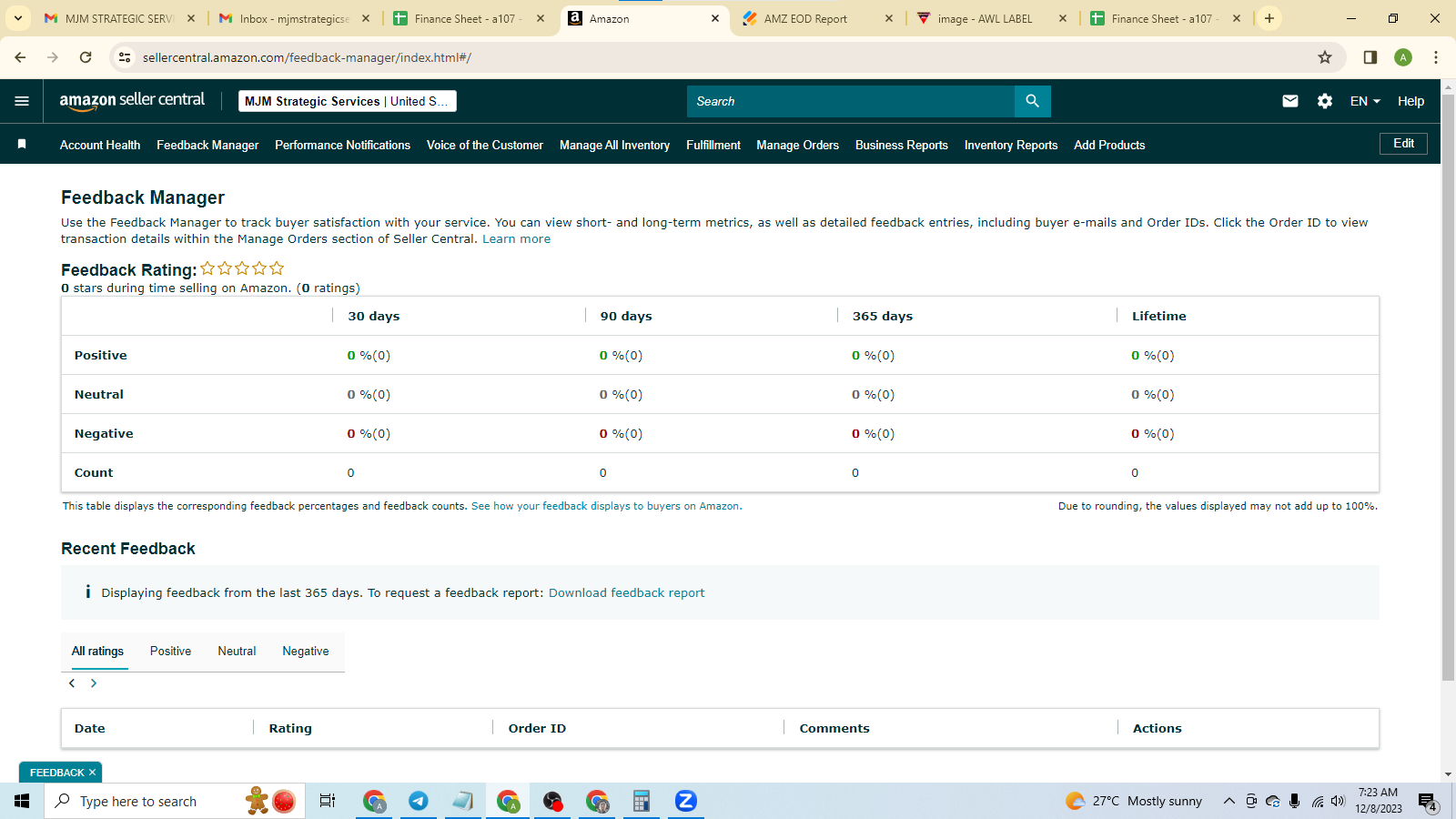The height and width of the screenshot is (819, 1456).
Task: Click the bookmark flag icon in nav bar
Action: pyautogui.click(x=22, y=144)
